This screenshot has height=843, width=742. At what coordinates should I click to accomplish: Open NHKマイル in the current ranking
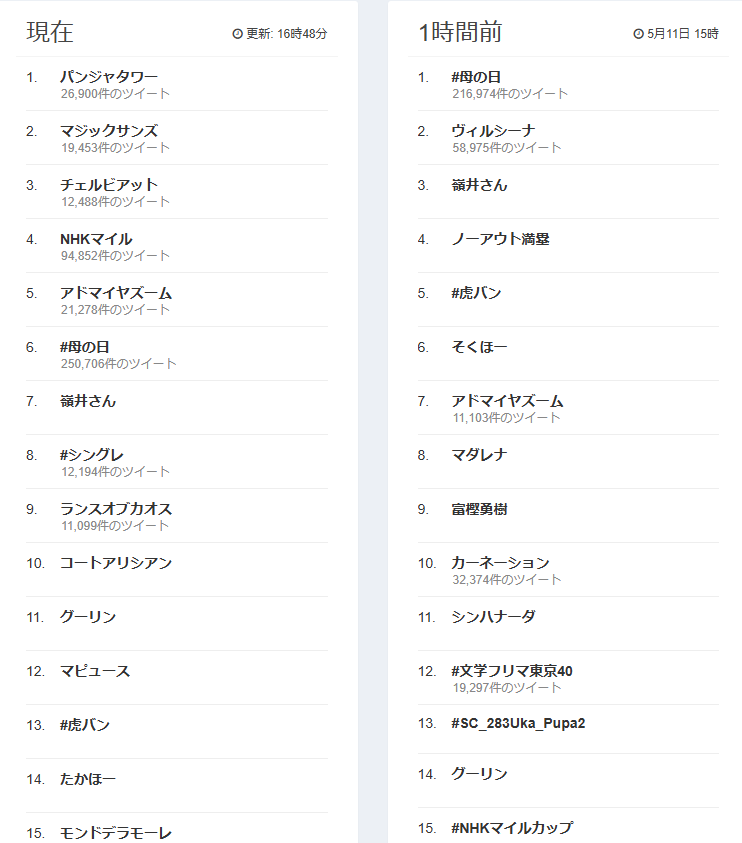pyautogui.click(x=96, y=239)
